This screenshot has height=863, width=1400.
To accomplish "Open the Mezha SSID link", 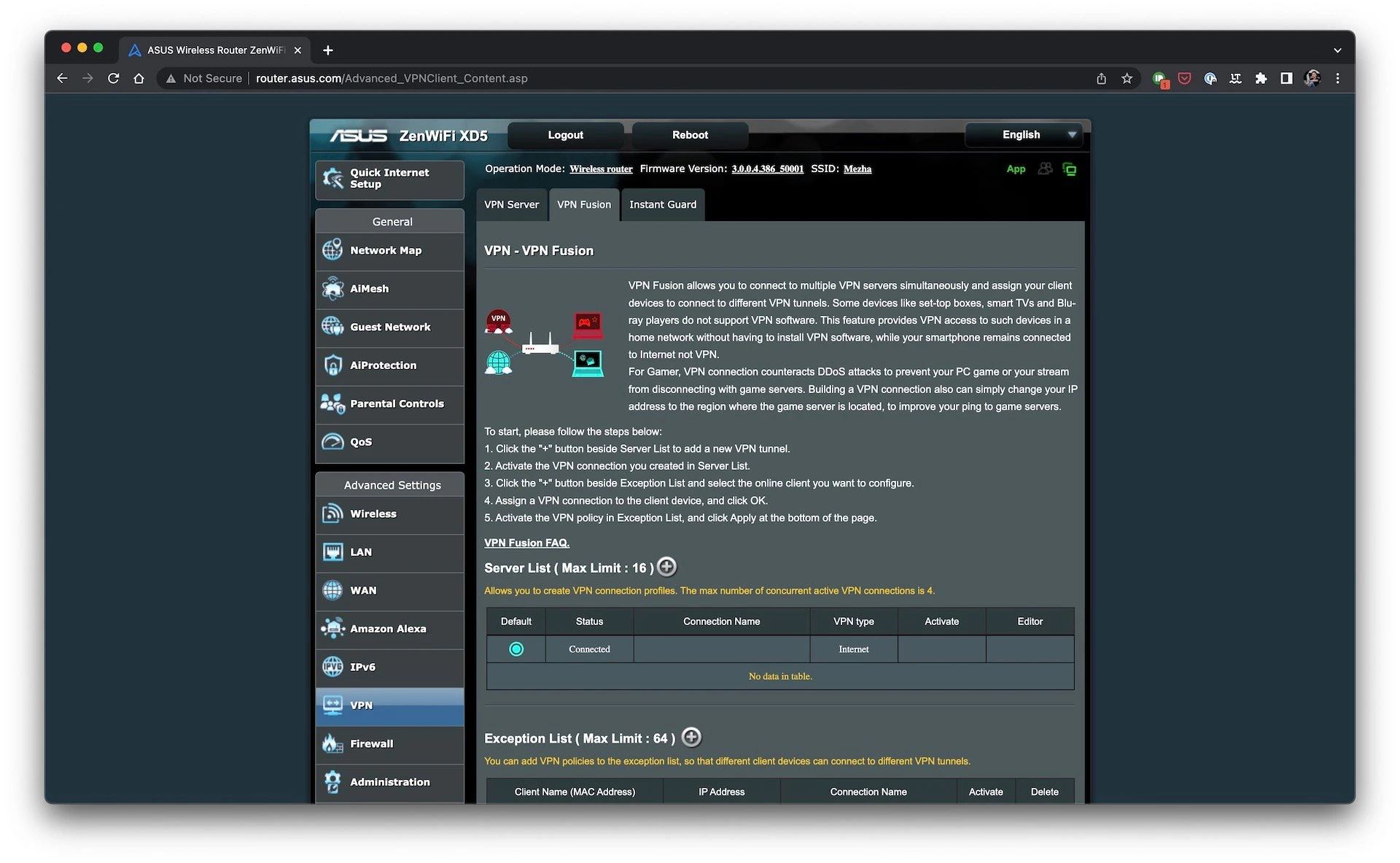I will tap(857, 169).
